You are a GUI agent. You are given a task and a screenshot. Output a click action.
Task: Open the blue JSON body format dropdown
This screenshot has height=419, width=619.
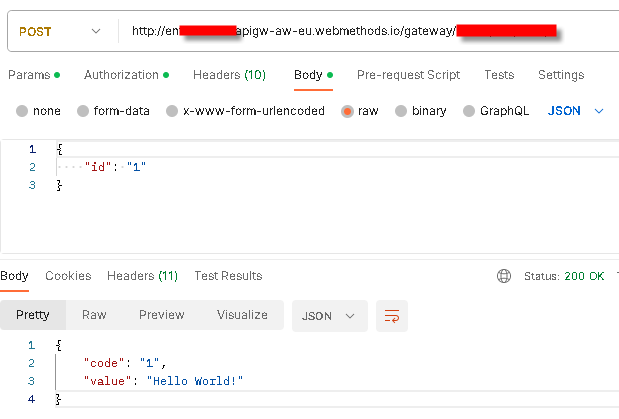click(x=576, y=111)
